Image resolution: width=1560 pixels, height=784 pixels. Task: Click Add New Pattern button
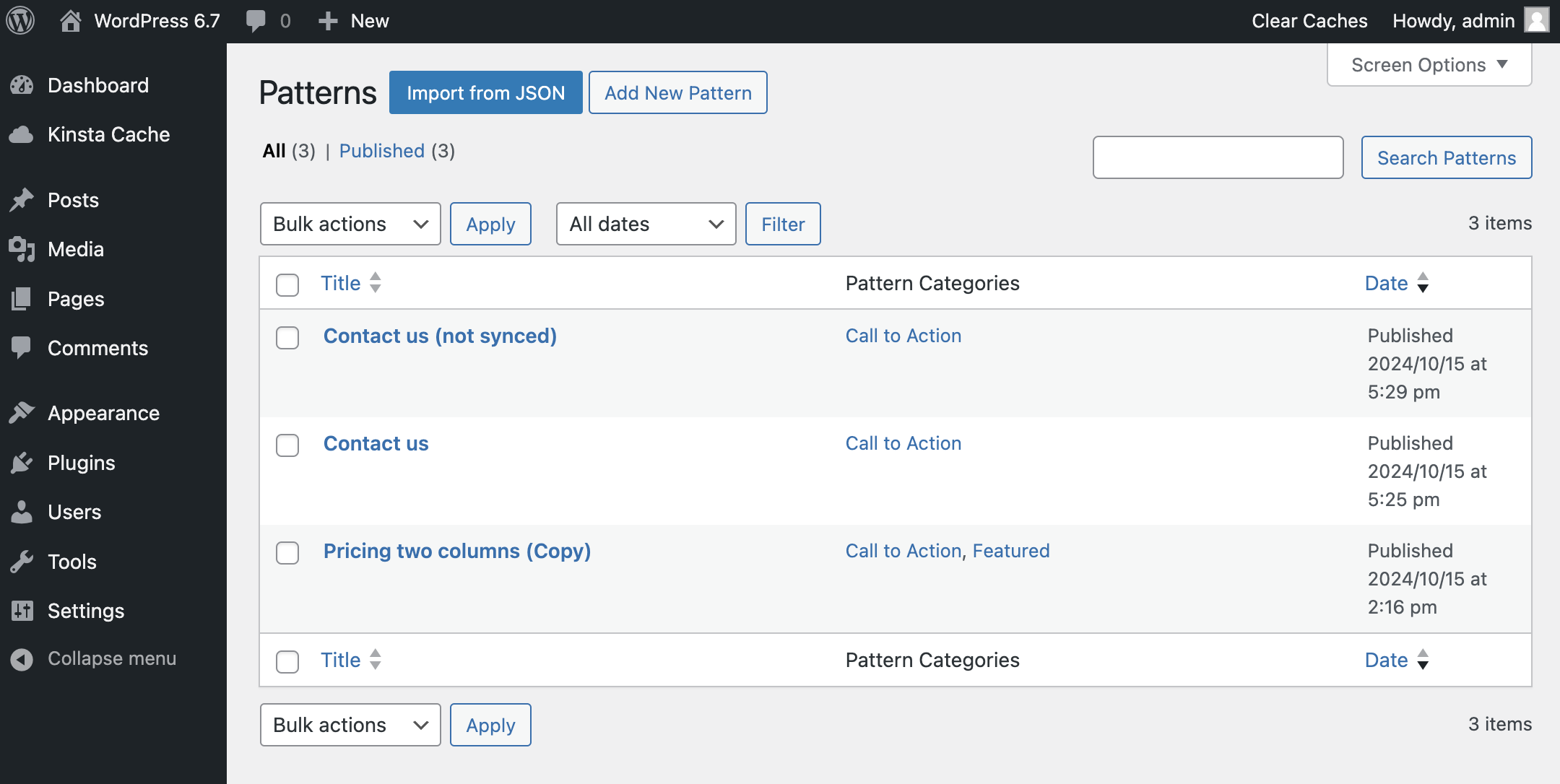tap(677, 92)
